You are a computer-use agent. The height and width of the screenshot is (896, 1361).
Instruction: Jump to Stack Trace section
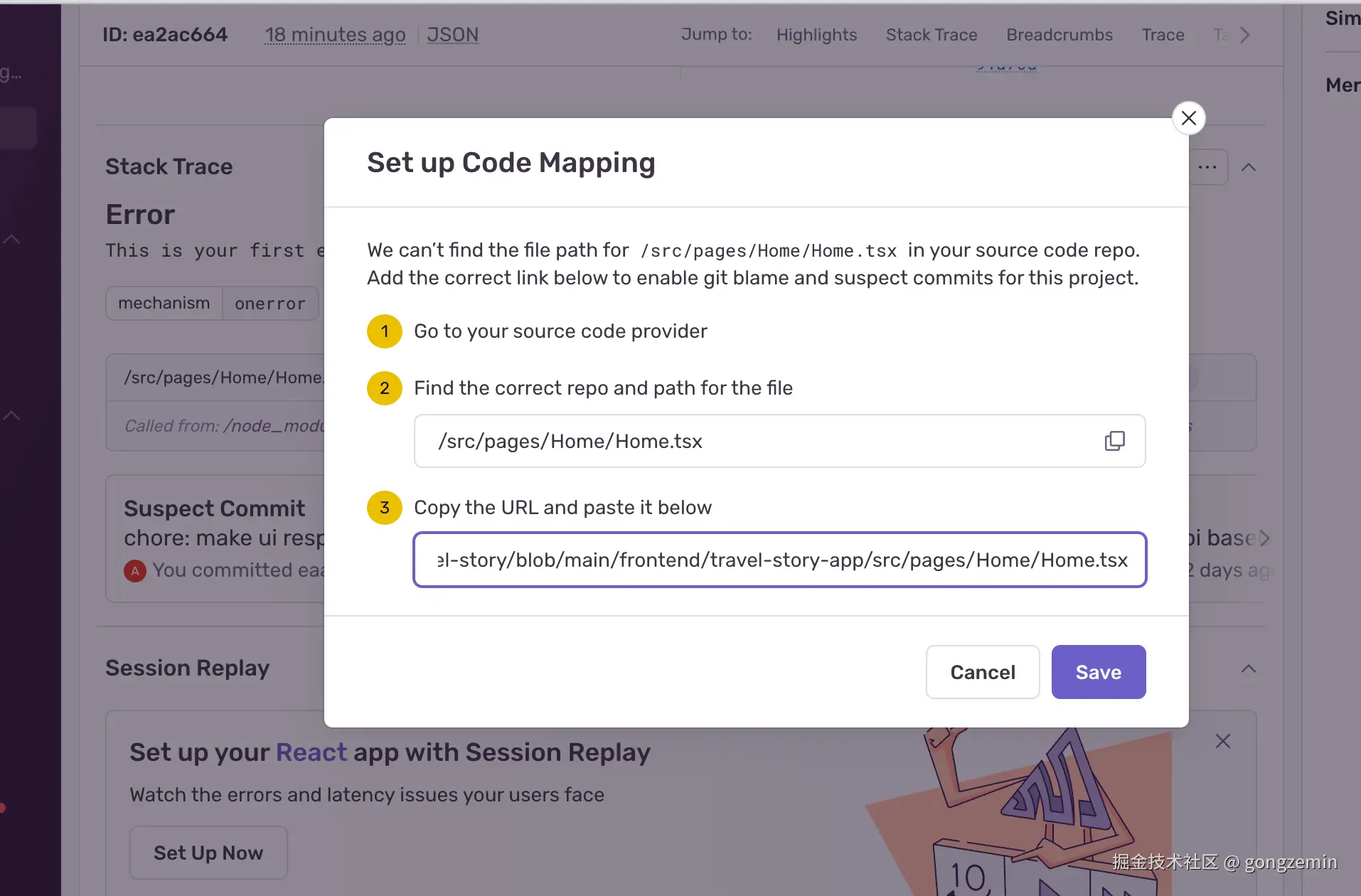coord(931,34)
